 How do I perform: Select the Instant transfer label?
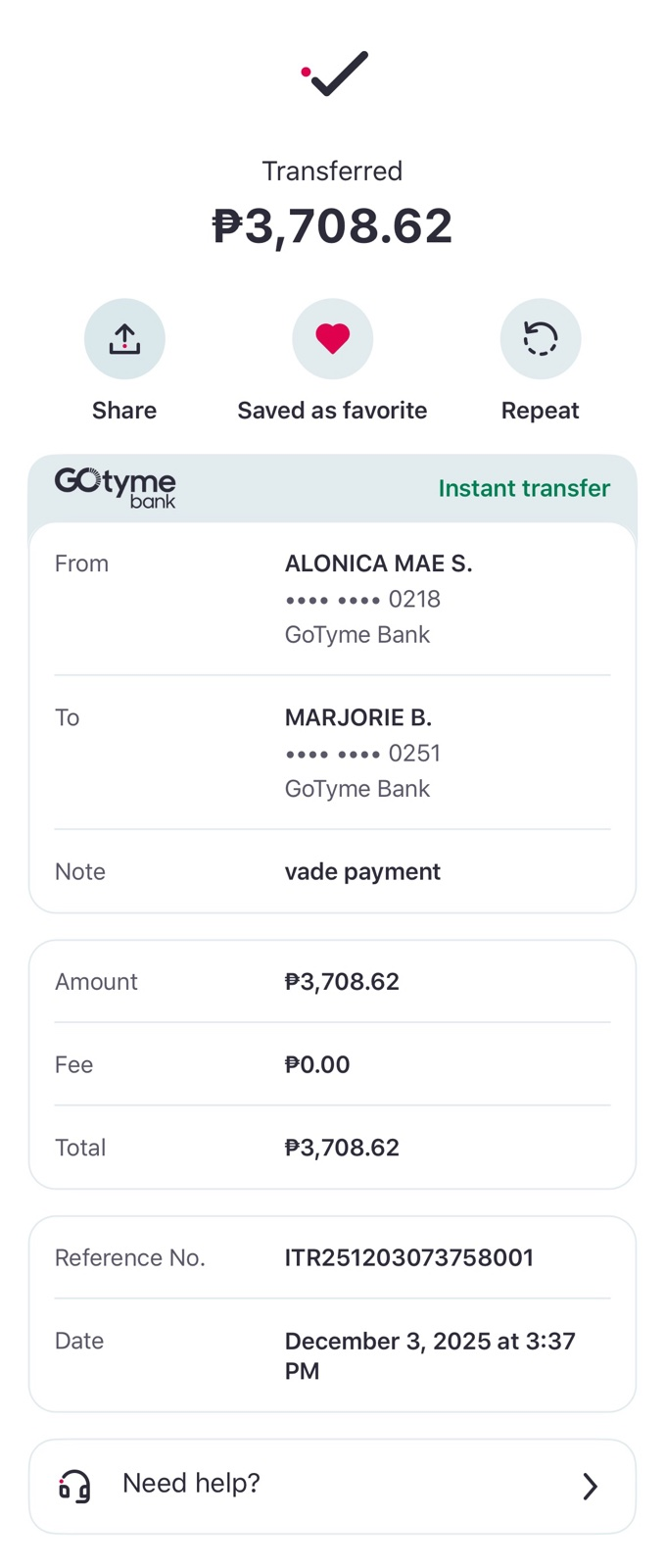(x=524, y=488)
